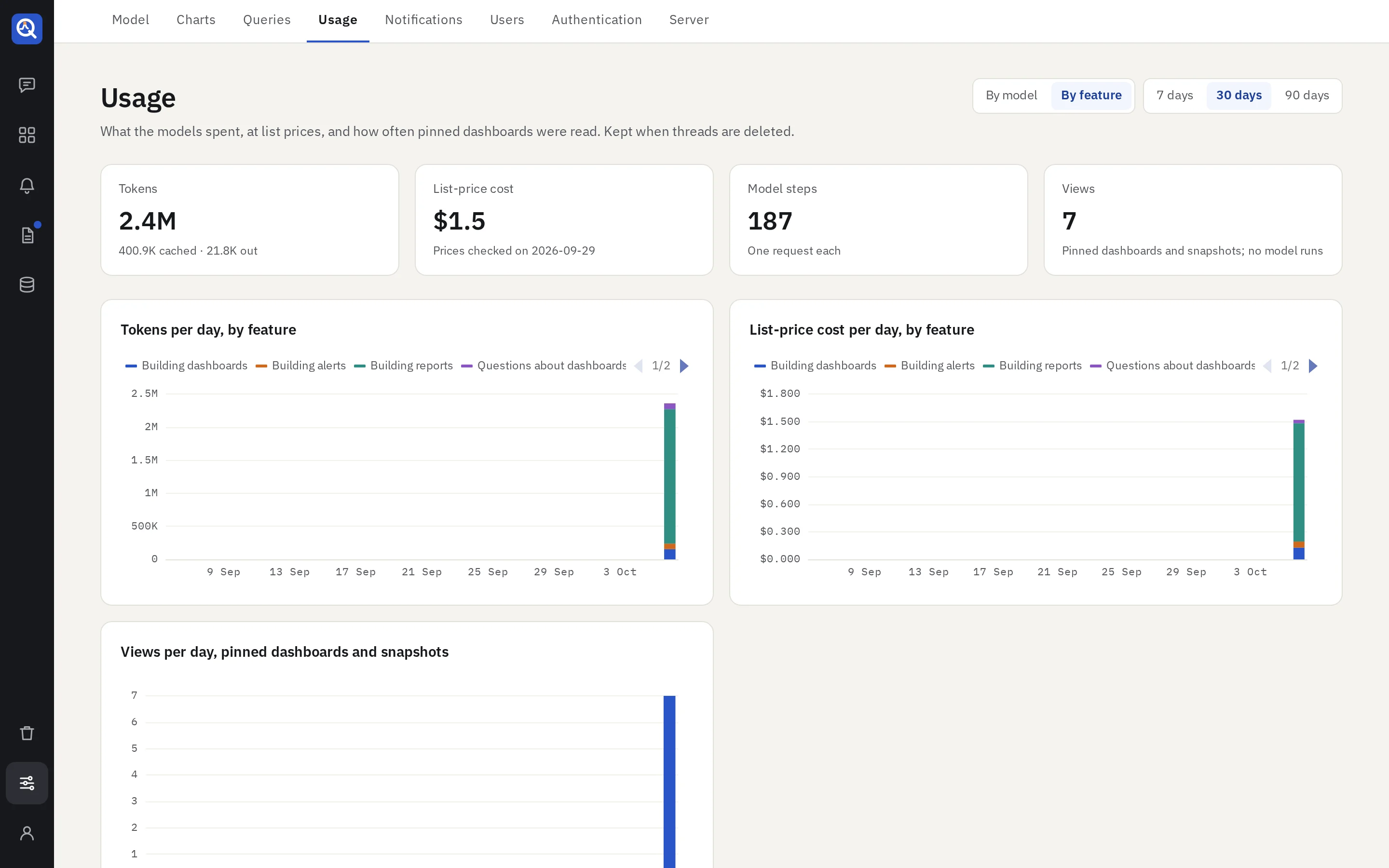Open the reports document sidebar icon
The width and height of the screenshot is (1389, 868).
[x=27, y=235]
